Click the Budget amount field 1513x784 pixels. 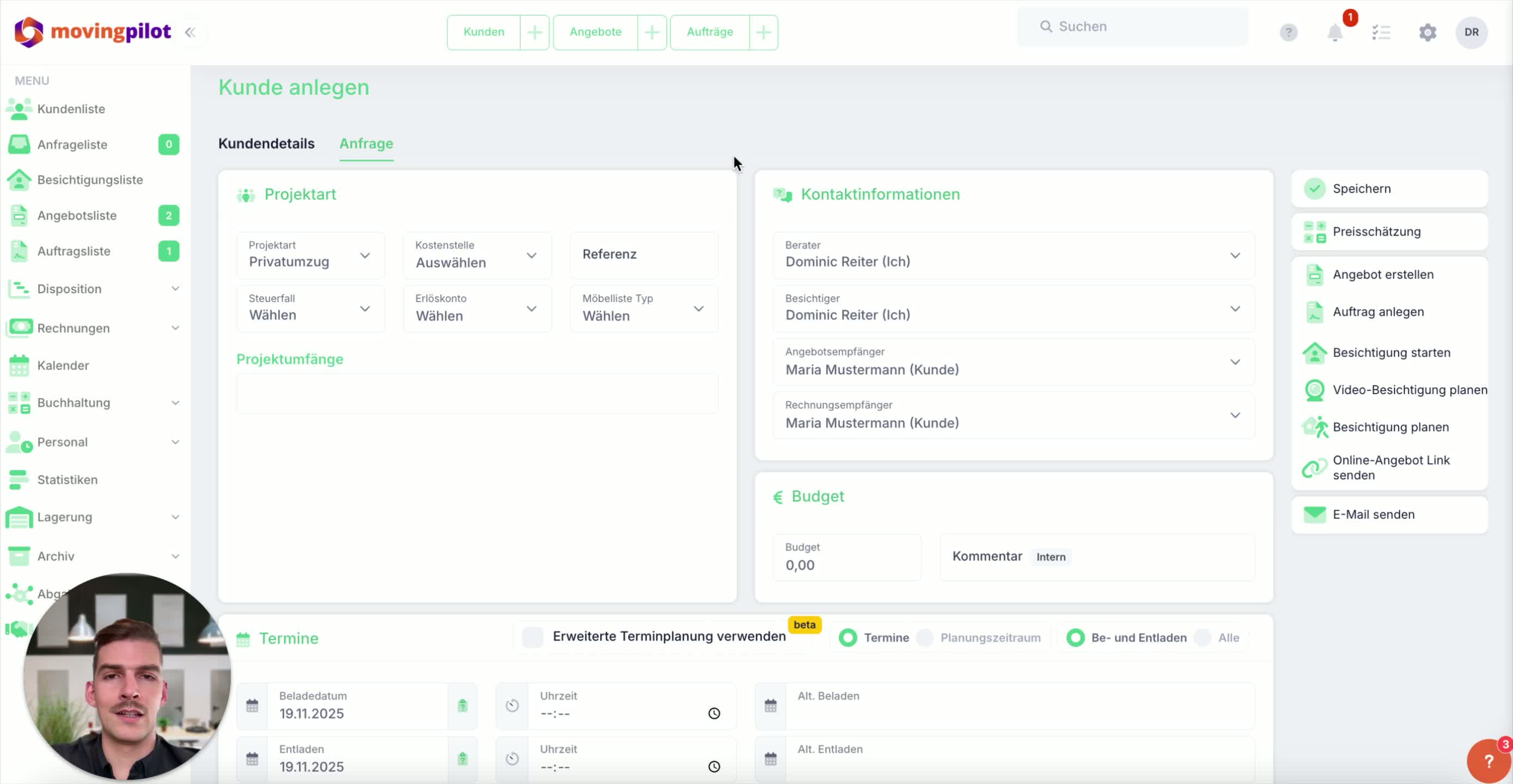coord(847,558)
